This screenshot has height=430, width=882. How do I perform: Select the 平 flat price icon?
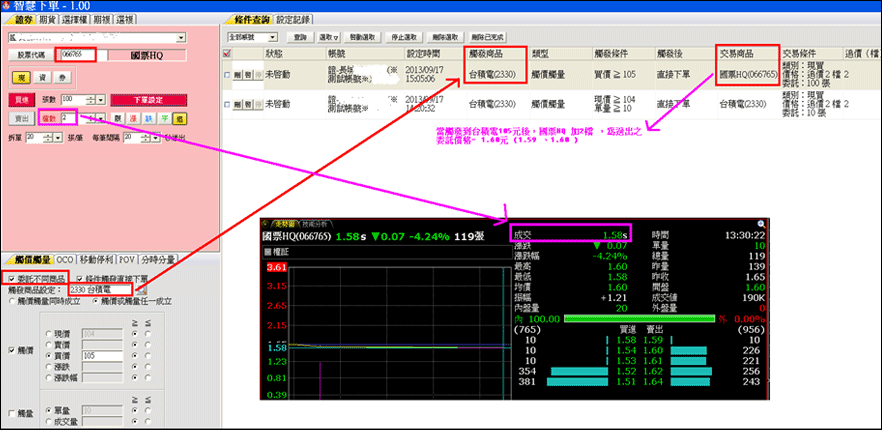pyautogui.click(x=164, y=118)
